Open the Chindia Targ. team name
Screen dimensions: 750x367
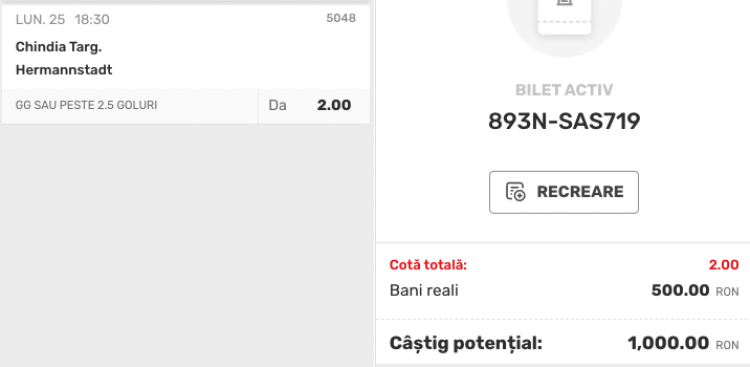(x=59, y=47)
